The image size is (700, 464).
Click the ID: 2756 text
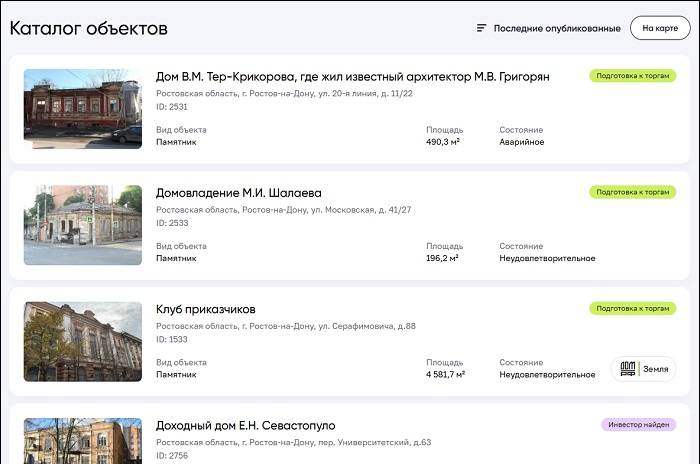(x=172, y=456)
